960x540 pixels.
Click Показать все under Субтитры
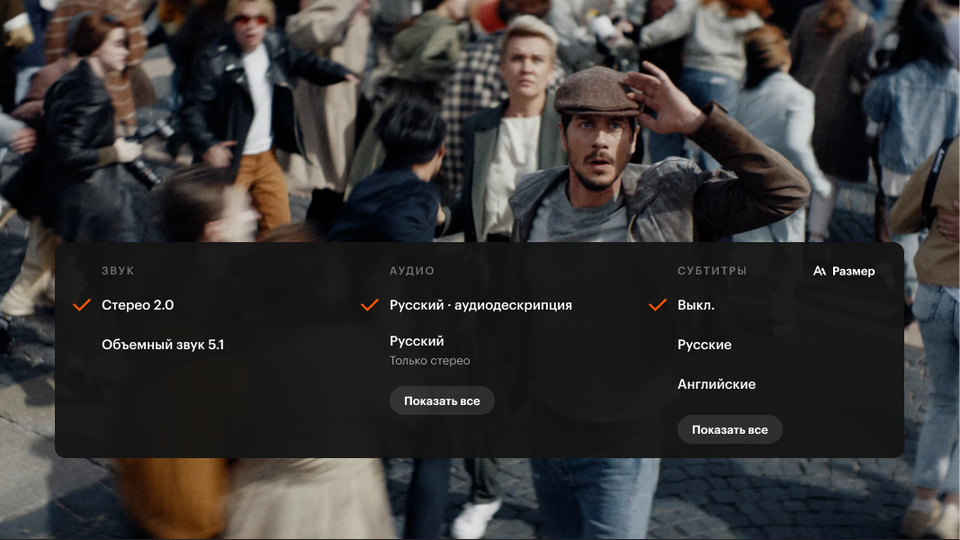point(730,430)
